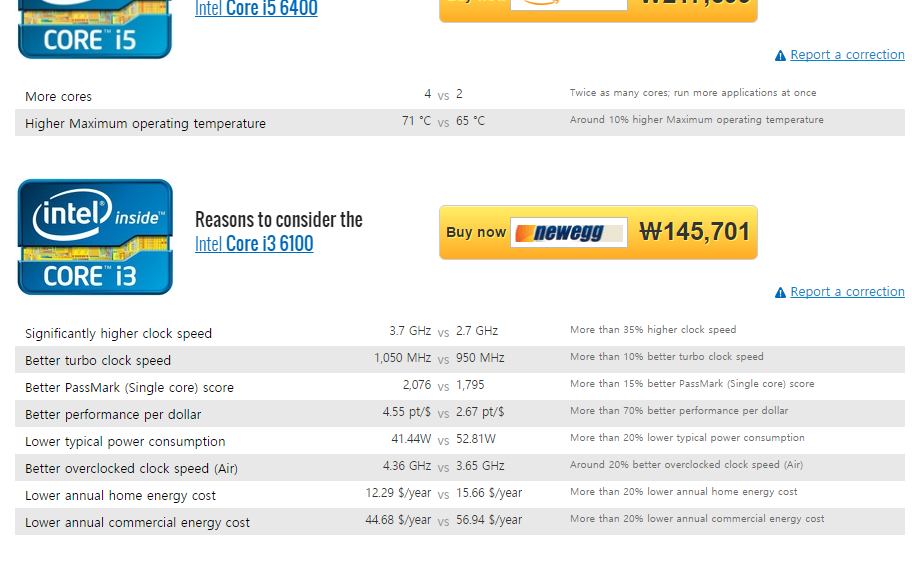912x564 pixels.
Task: Click 'Reasons to consider the' heading for Core i3
Action: click(x=279, y=220)
